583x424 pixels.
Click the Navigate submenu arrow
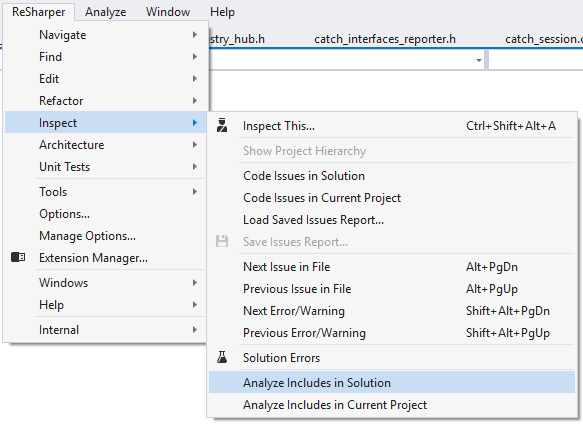coord(194,35)
